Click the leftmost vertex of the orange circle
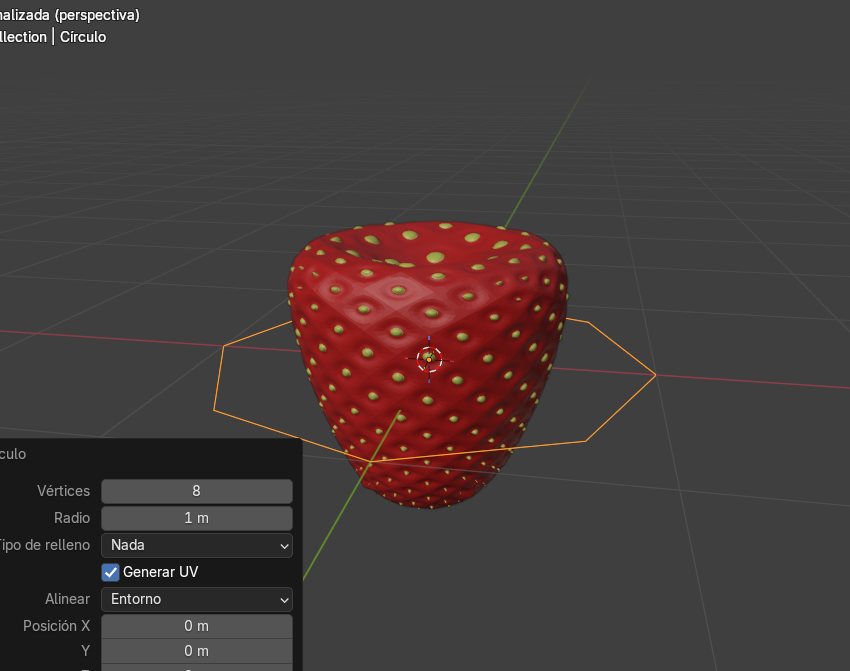The image size is (850, 671). 214,410
